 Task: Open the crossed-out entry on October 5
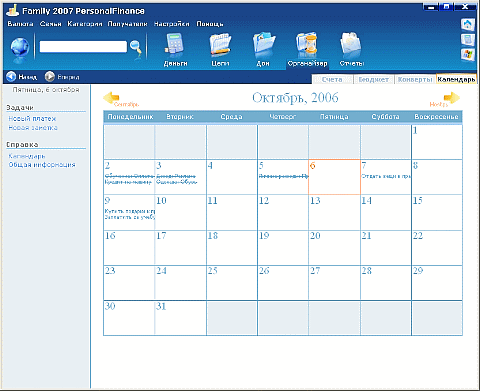coord(284,176)
